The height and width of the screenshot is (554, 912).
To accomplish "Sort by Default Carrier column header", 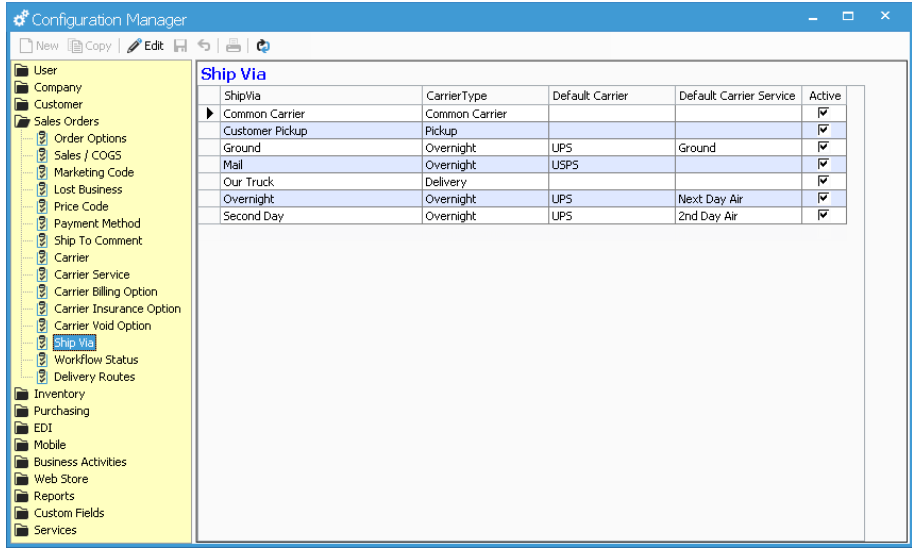I will tap(611, 95).
